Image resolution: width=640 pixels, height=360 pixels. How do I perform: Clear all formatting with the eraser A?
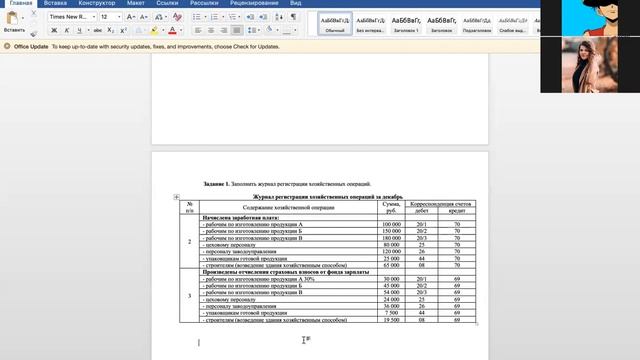coord(177,17)
